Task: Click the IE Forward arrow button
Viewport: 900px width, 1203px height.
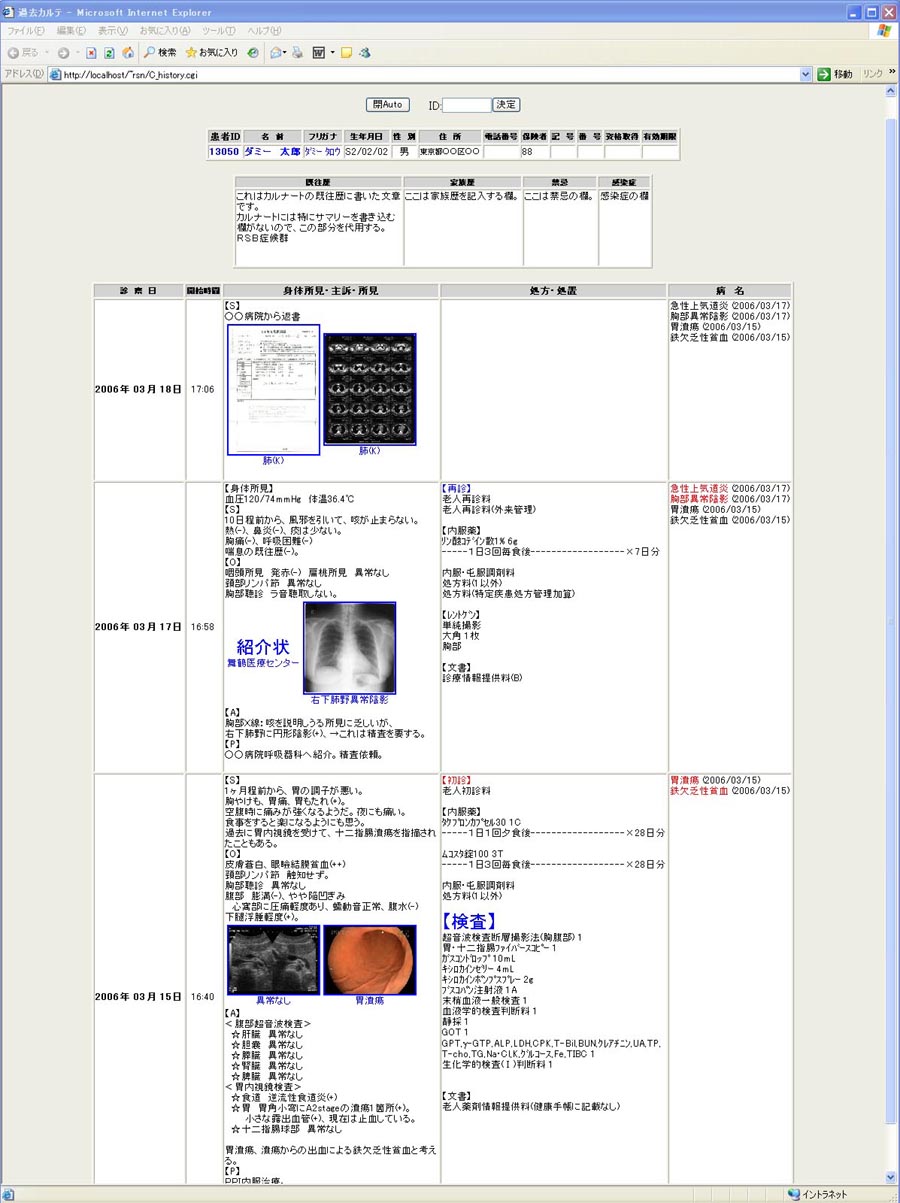Action: pyautogui.click(x=62, y=52)
